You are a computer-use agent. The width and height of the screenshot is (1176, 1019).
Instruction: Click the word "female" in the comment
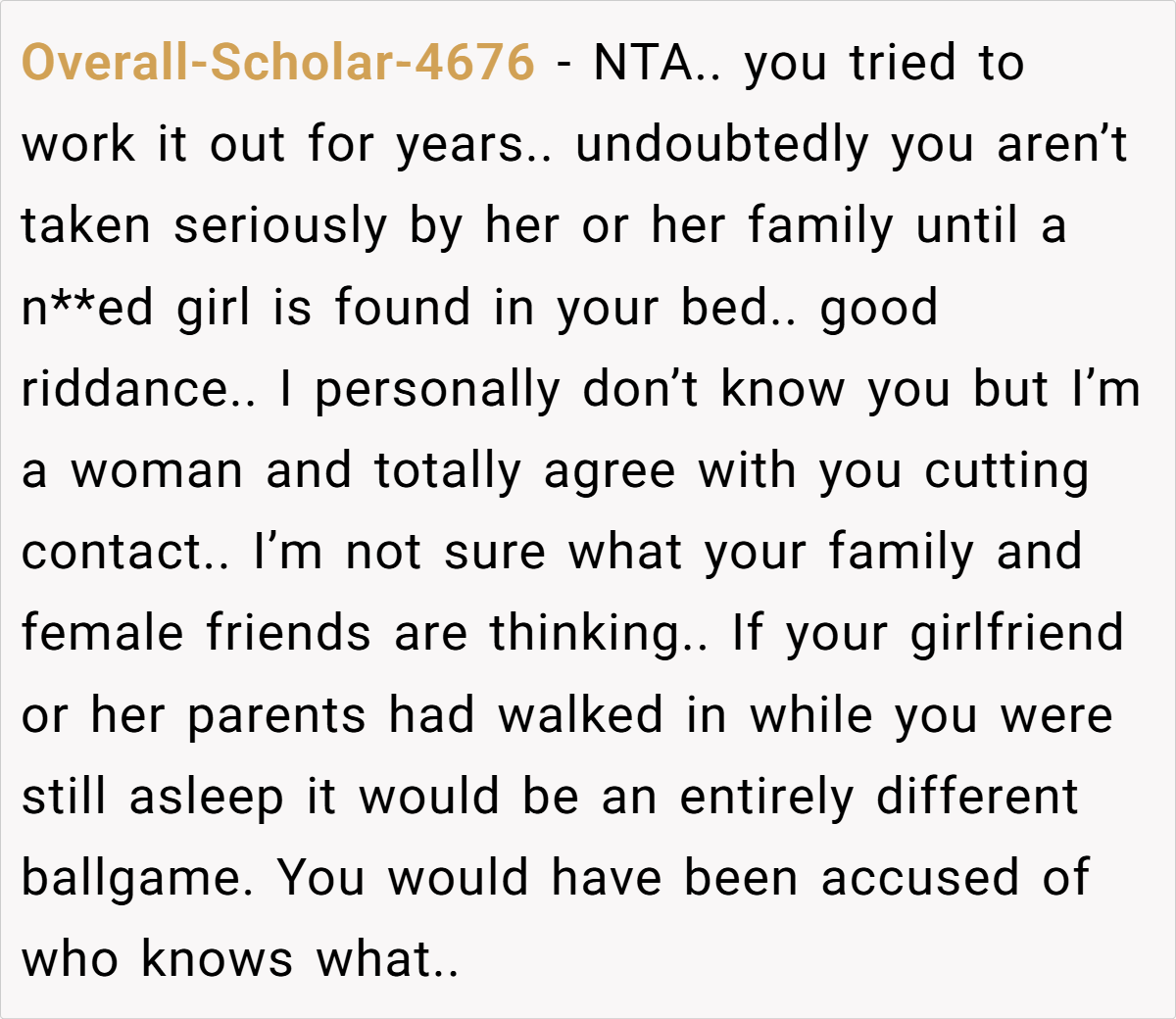(x=103, y=632)
